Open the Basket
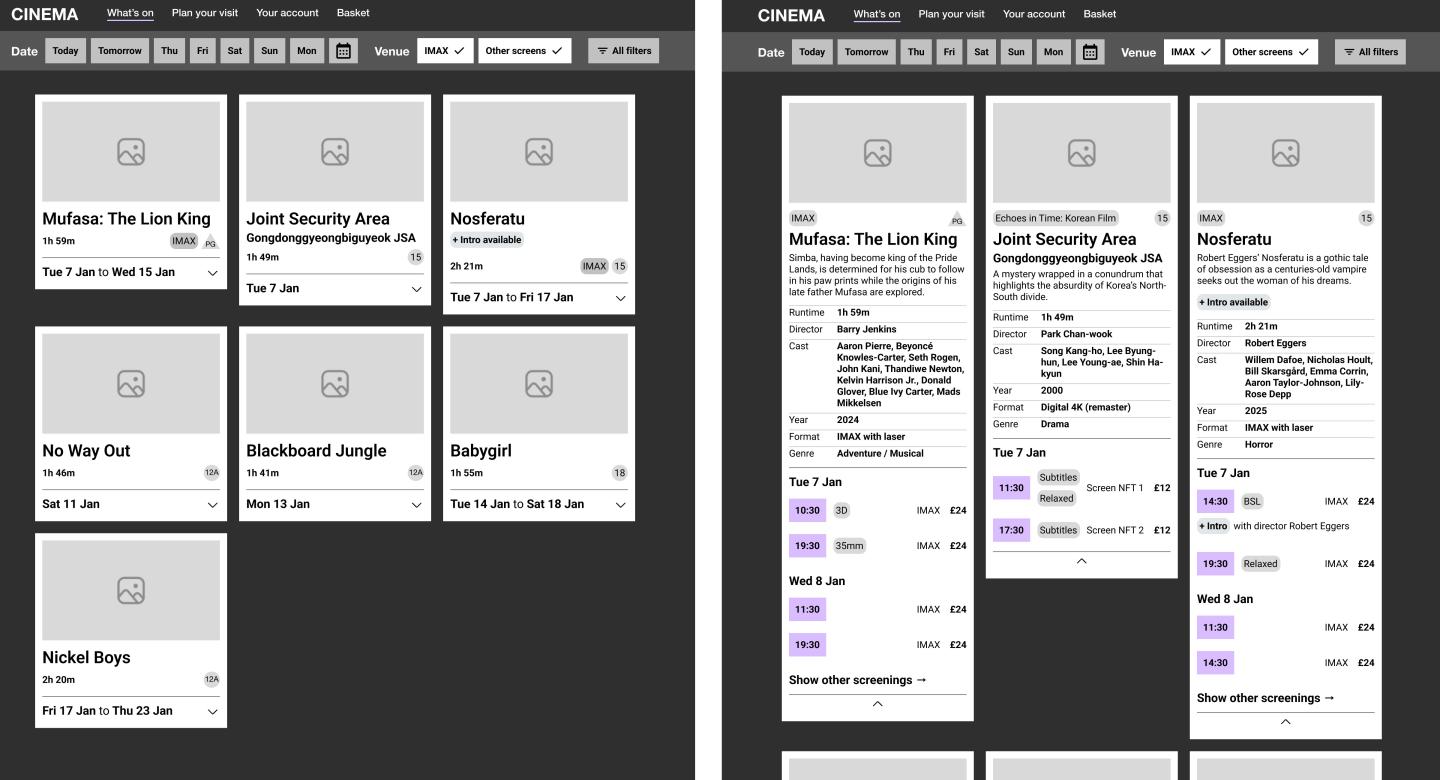 (x=353, y=13)
